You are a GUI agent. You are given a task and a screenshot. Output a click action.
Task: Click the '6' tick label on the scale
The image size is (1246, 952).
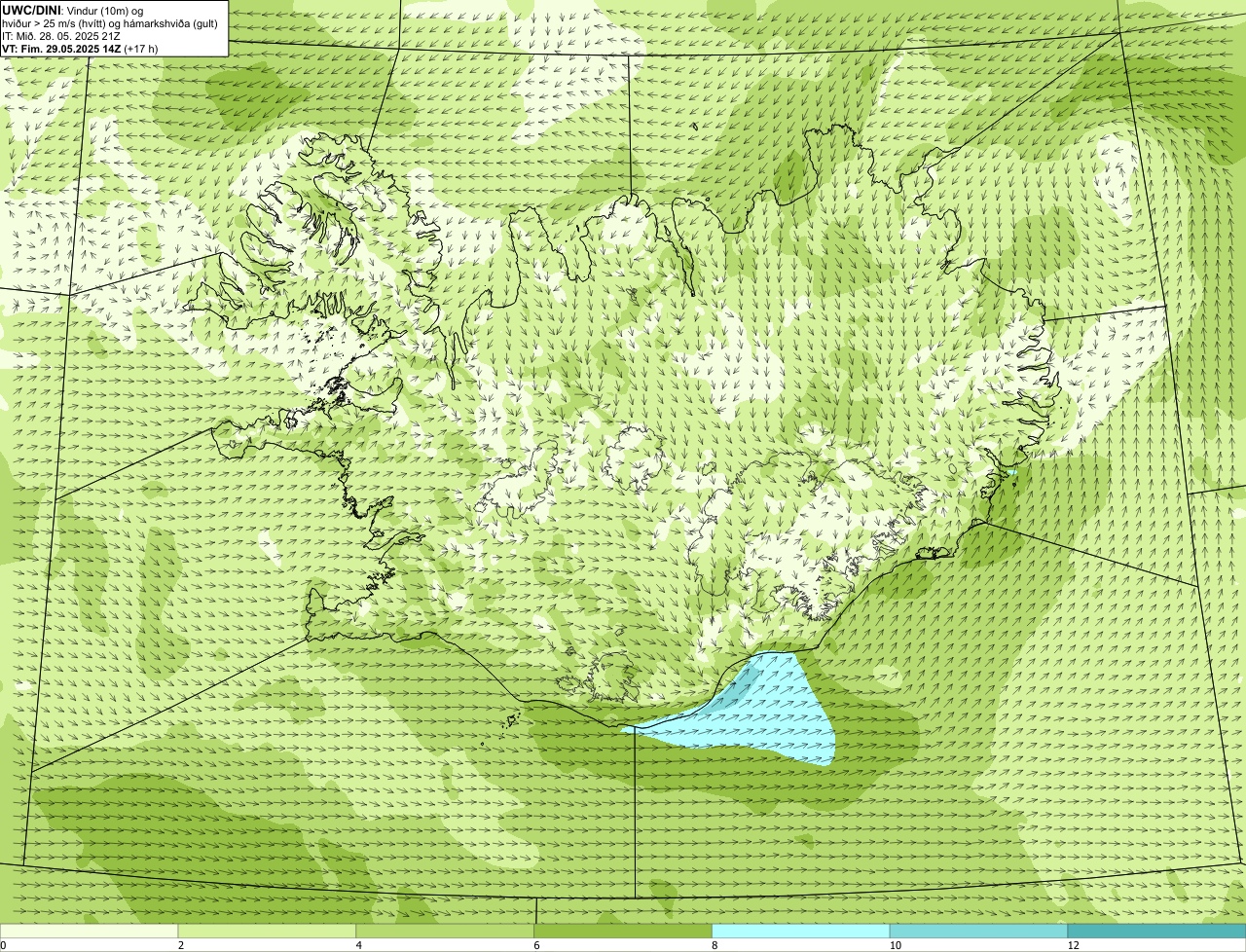536,945
